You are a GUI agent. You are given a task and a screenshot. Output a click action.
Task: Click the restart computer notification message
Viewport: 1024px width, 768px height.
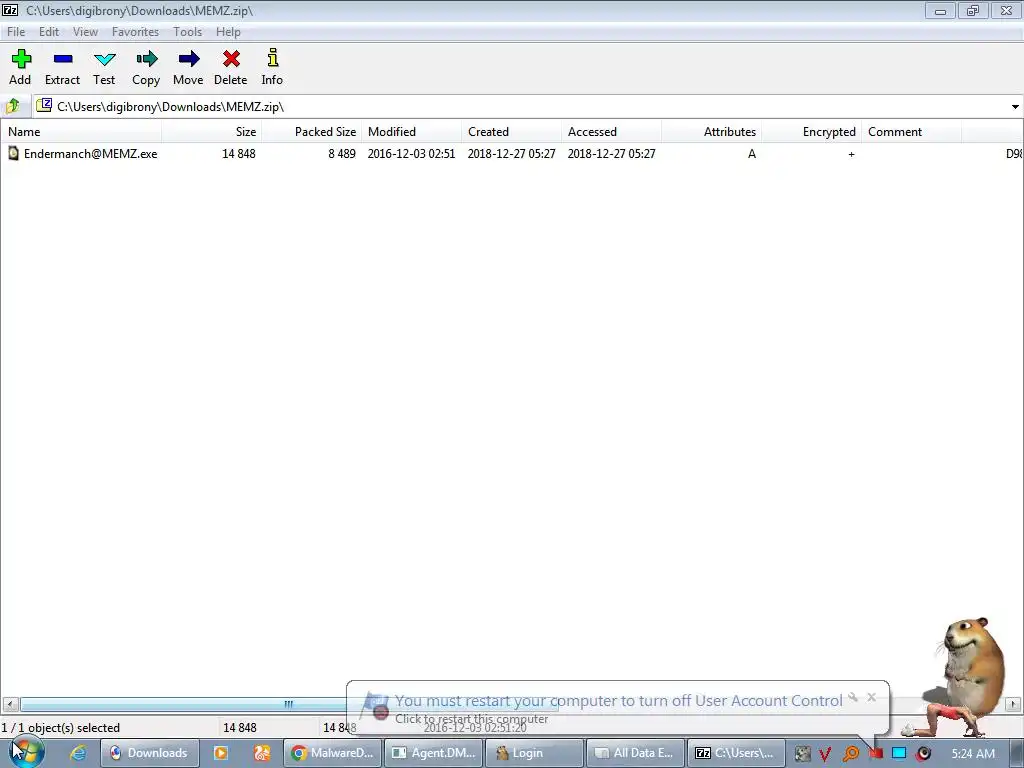click(618, 701)
